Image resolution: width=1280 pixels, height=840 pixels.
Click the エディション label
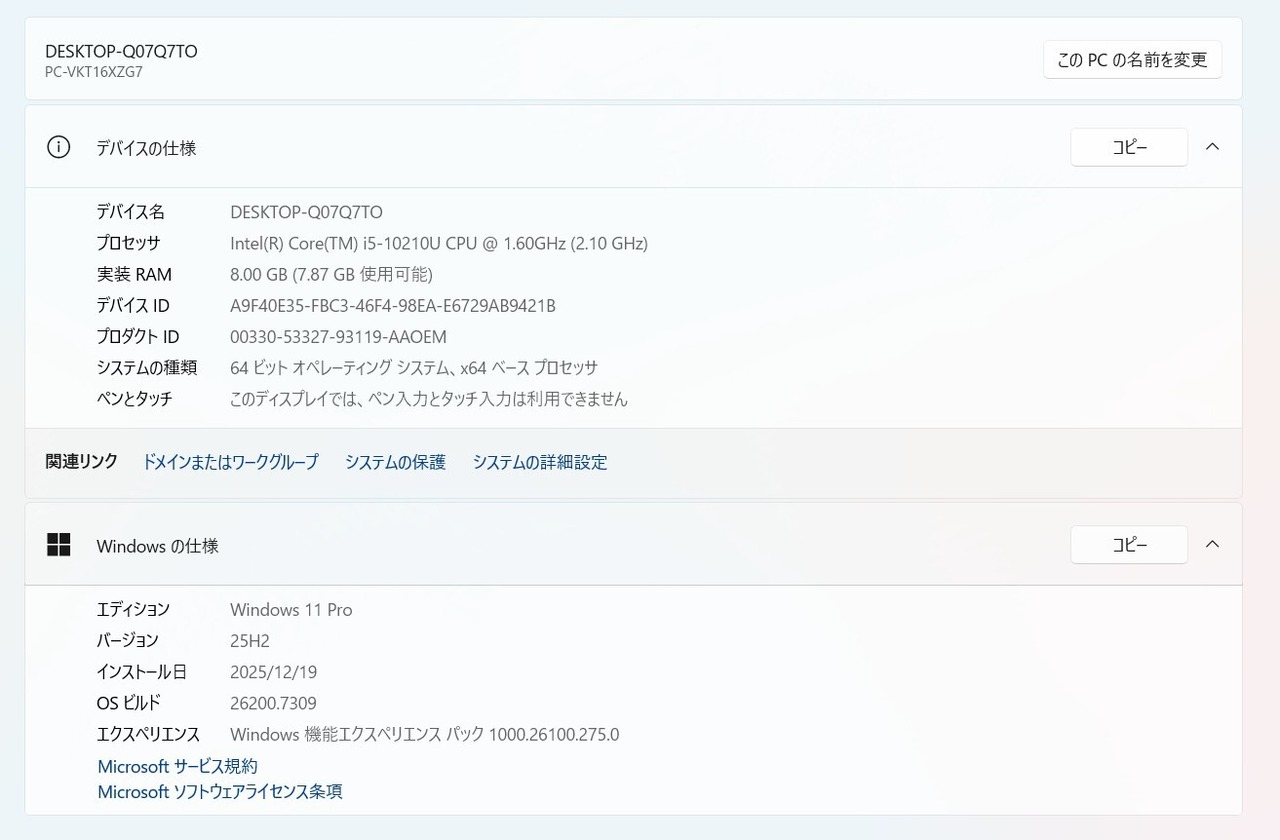(x=133, y=609)
